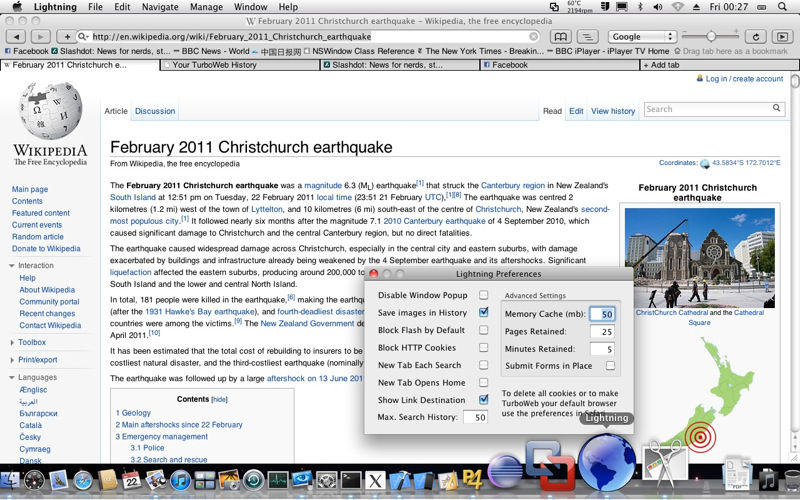
Task: Collapse the Interaction sidebar section
Action: (12, 266)
